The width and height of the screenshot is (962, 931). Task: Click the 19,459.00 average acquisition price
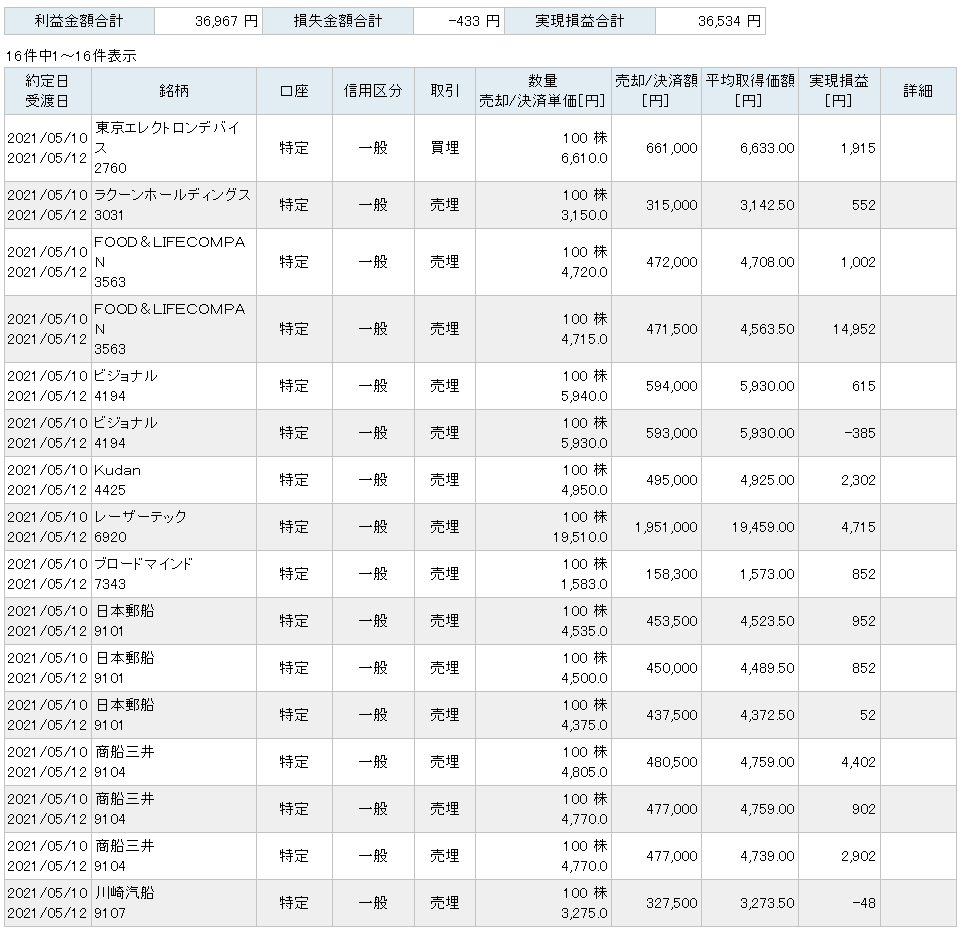763,527
